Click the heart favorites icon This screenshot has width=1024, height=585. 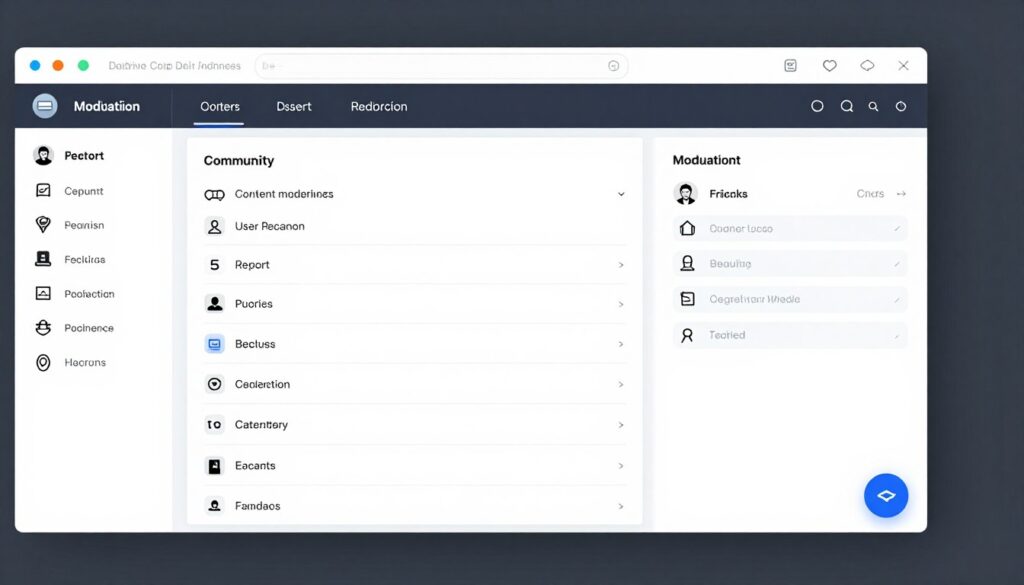[829, 65]
